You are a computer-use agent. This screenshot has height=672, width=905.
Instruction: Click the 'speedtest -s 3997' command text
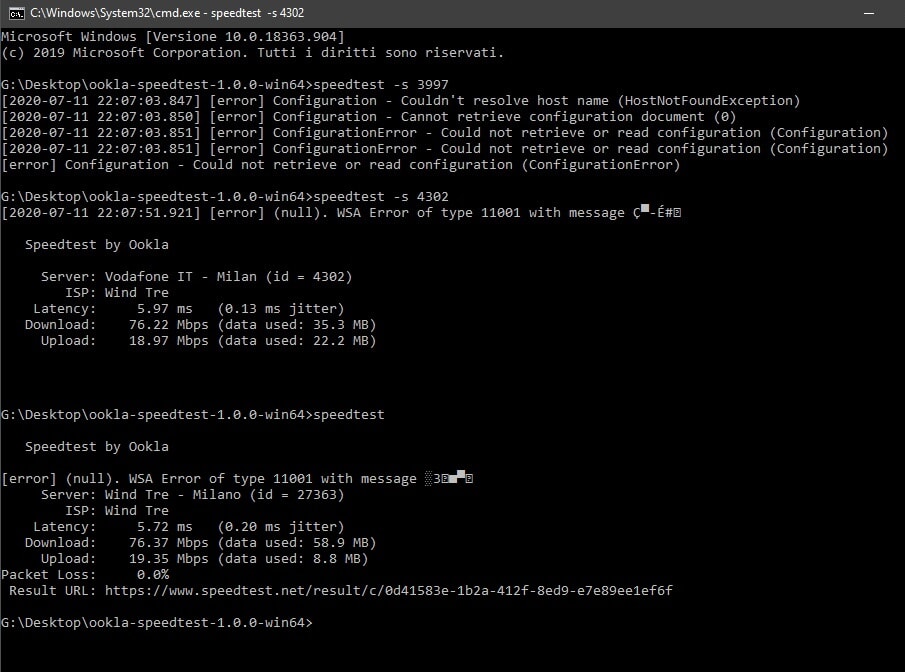coord(381,84)
